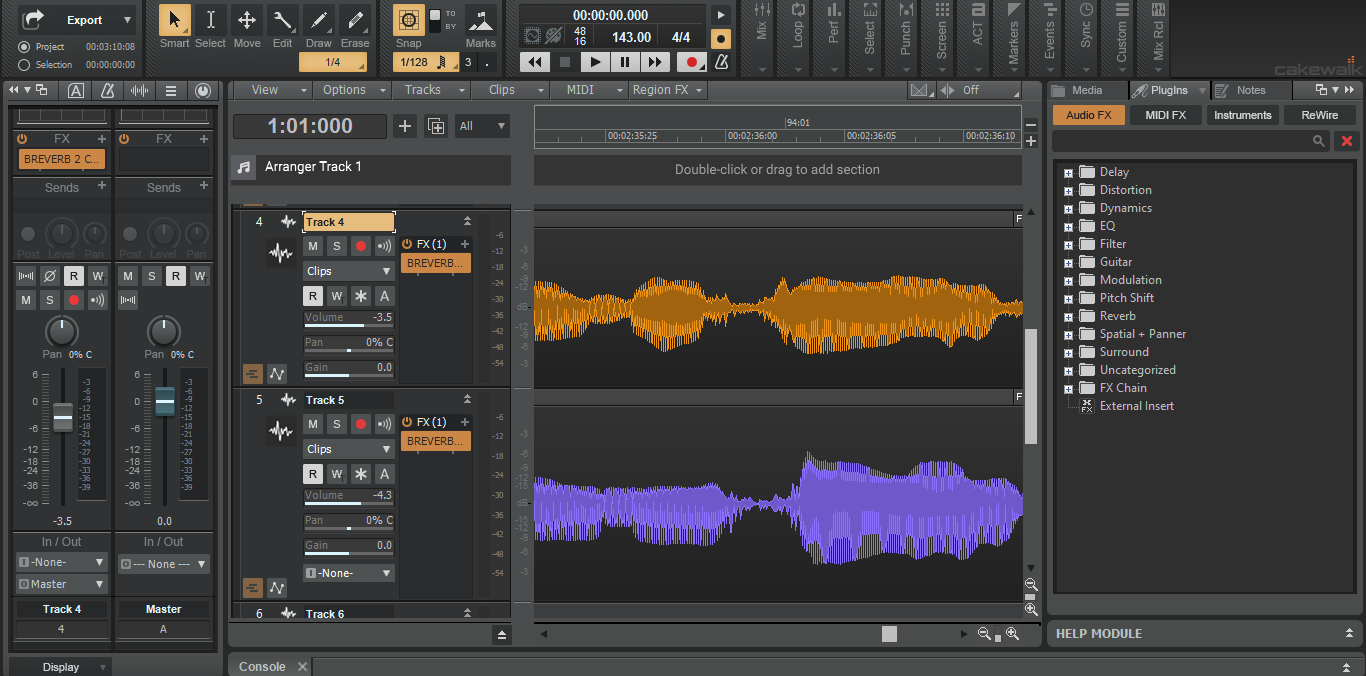Switch to the Notes tab
The image size is (1366, 676).
(x=1251, y=90)
